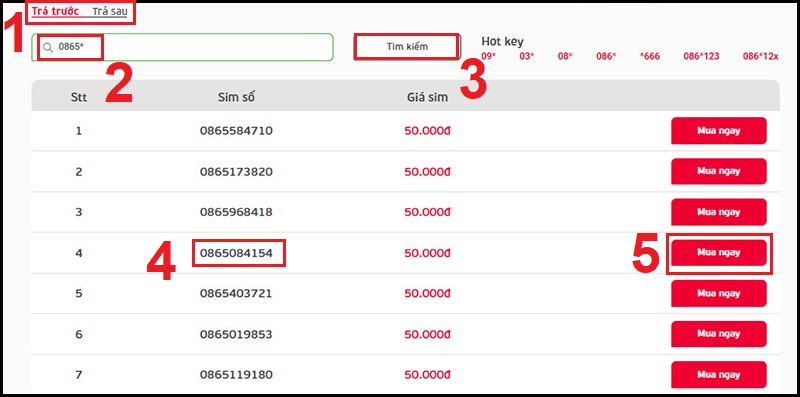Select the 08* hot key

coord(565,56)
